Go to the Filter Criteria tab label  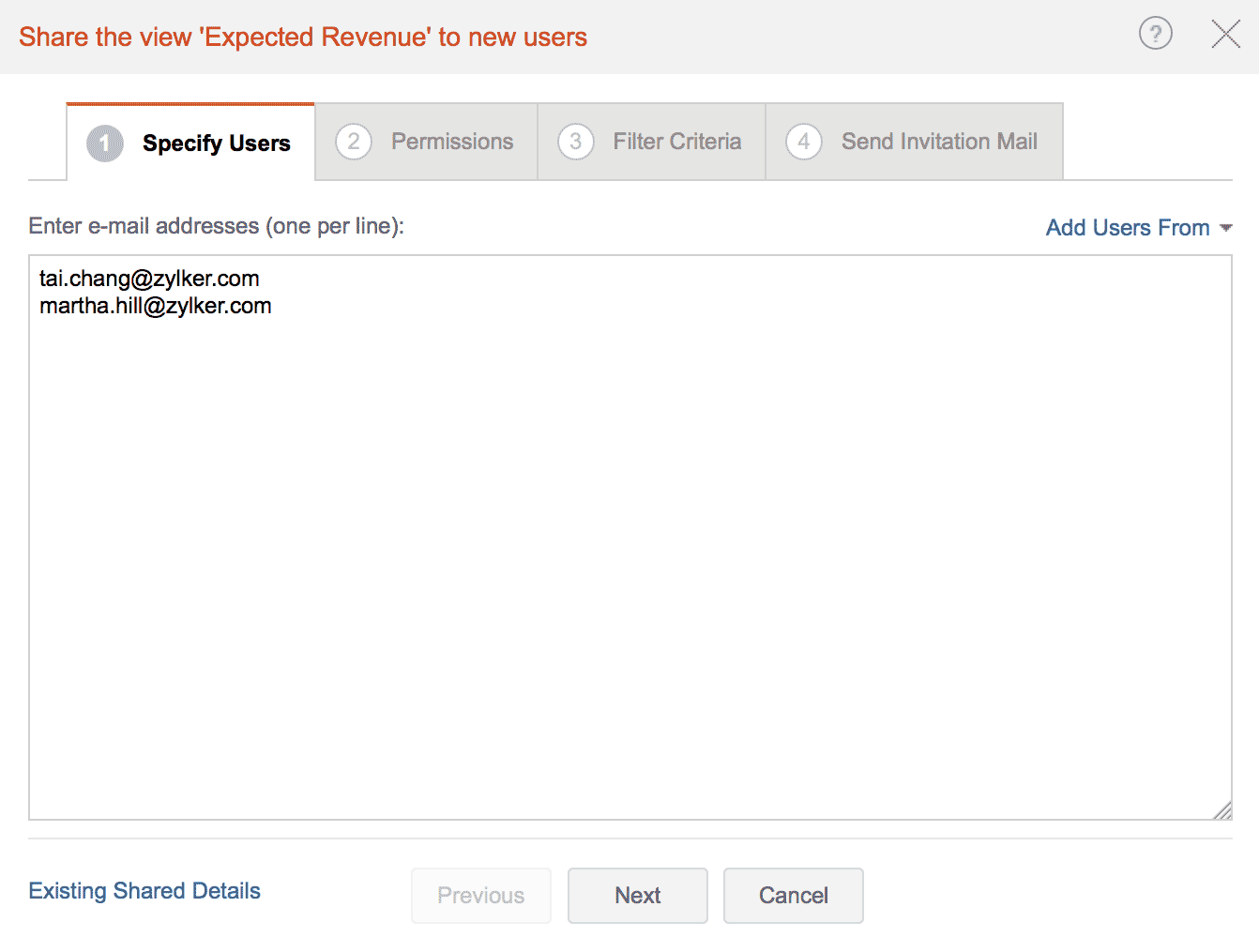(x=676, y=142)
